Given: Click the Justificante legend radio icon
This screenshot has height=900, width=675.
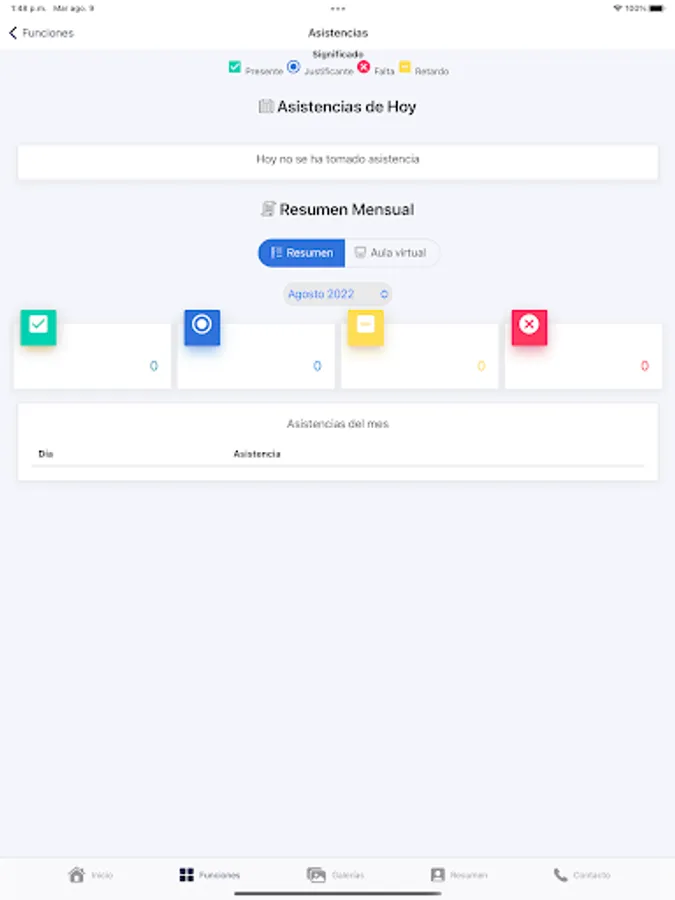Looking at the screenshot, I should click(293, 67).
